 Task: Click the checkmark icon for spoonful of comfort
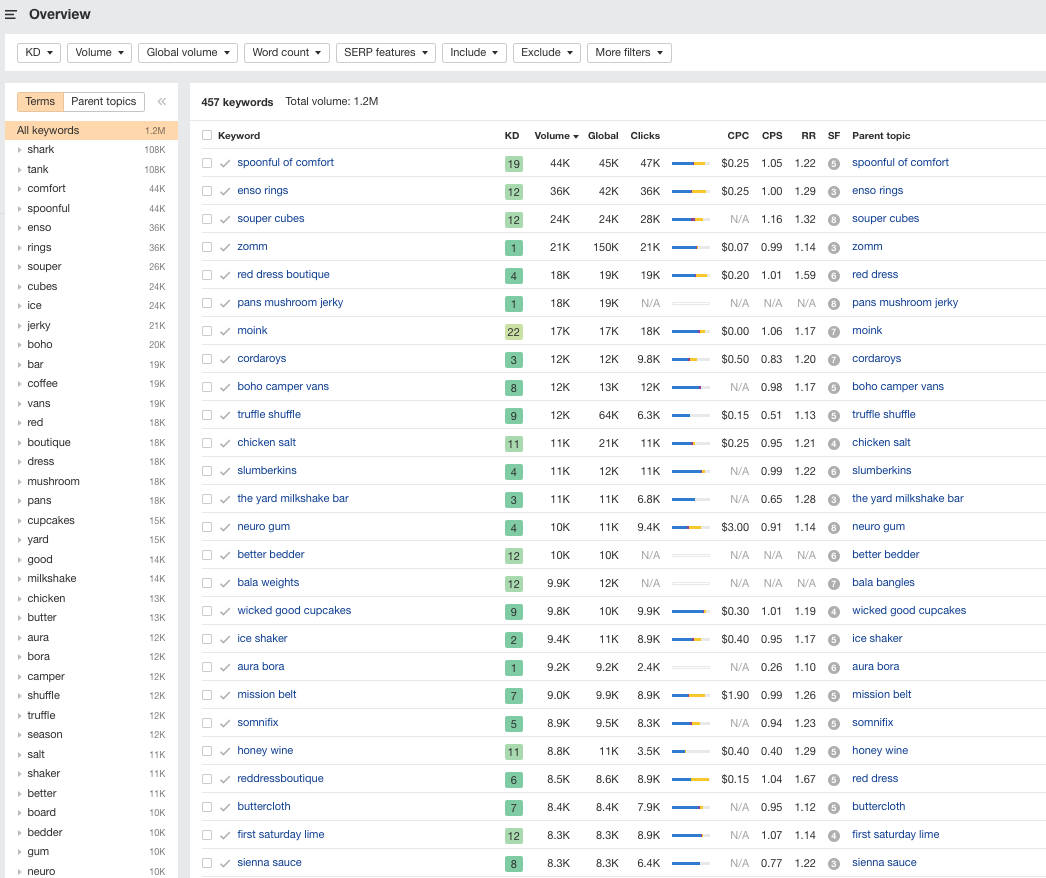pos(225,163)
